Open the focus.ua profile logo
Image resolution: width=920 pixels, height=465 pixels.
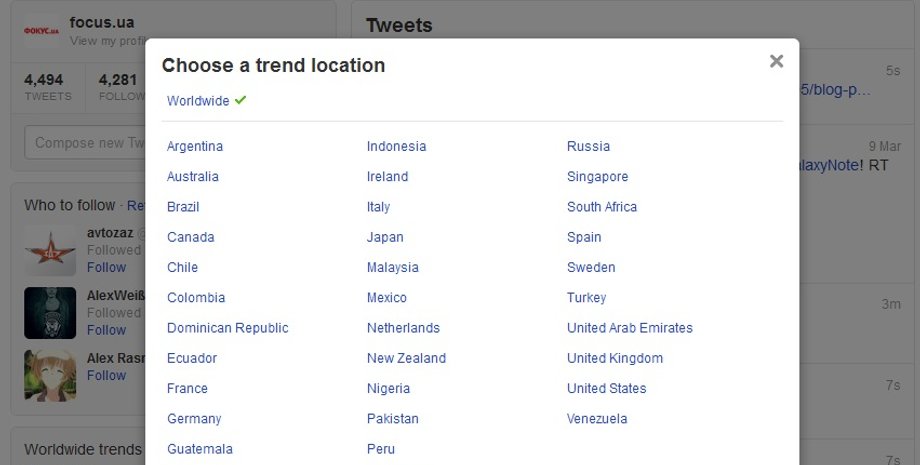pos(42,30)
